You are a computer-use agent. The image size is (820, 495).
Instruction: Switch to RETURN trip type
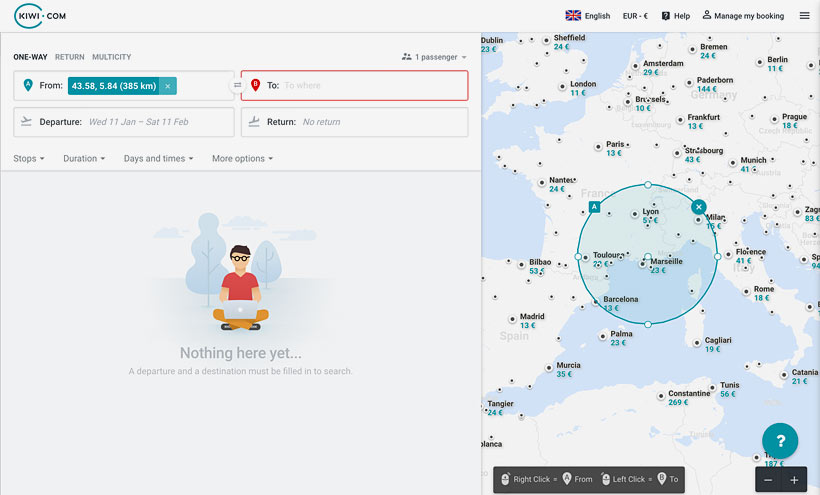coord(70,57)
